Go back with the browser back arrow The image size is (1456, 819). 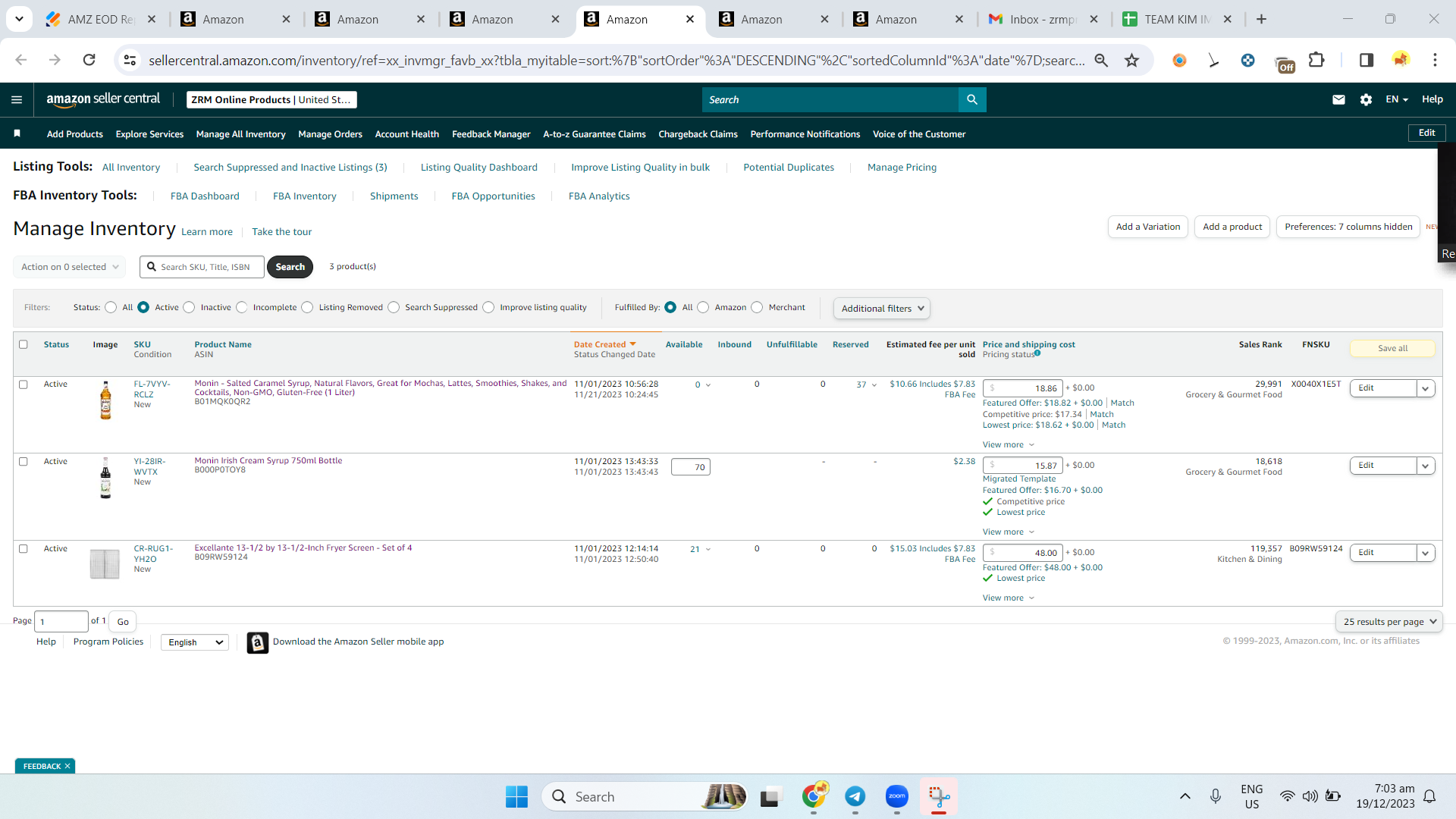21,60
